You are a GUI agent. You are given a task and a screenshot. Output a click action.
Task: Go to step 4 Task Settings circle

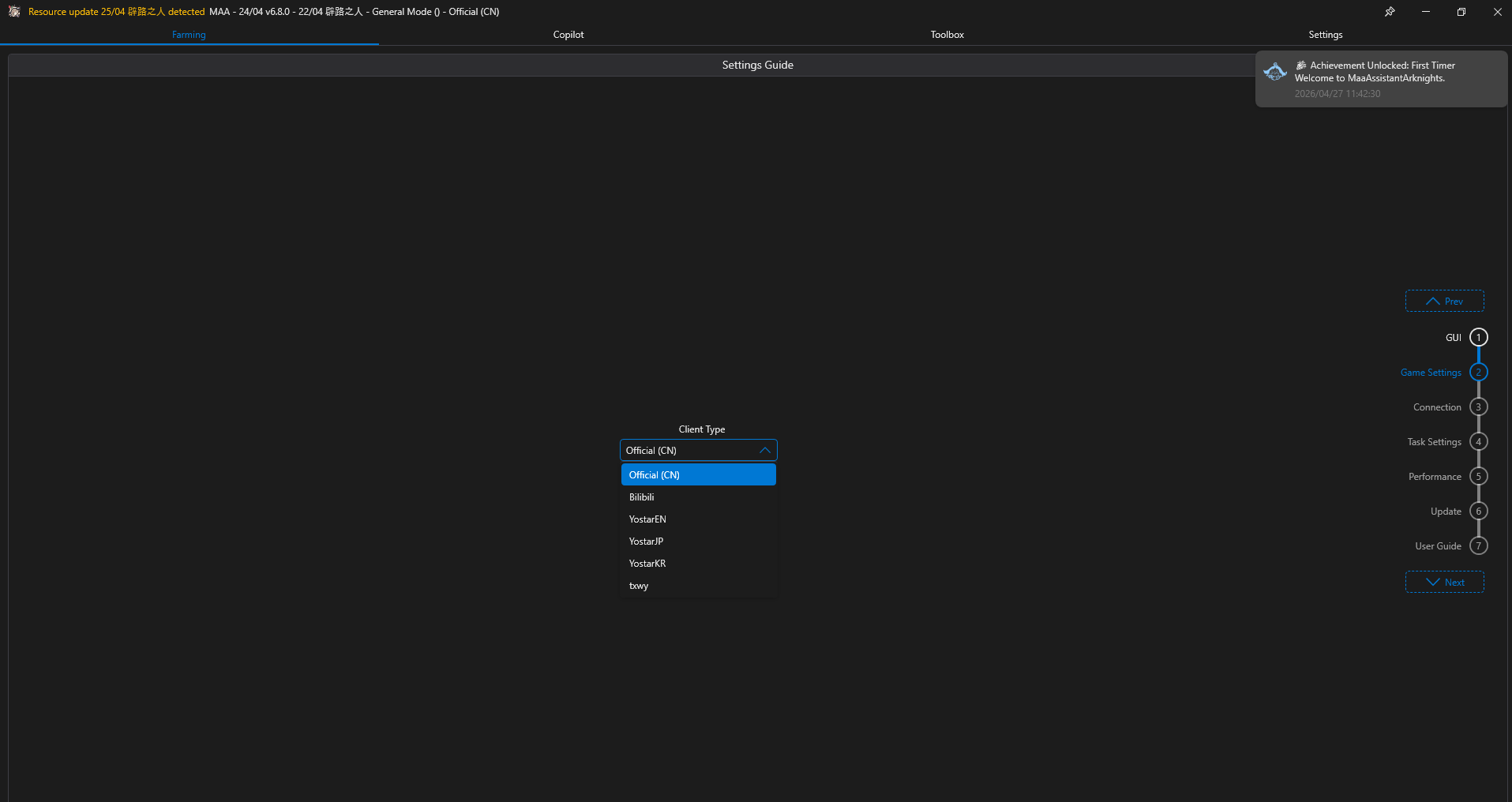coord(1479,441)
